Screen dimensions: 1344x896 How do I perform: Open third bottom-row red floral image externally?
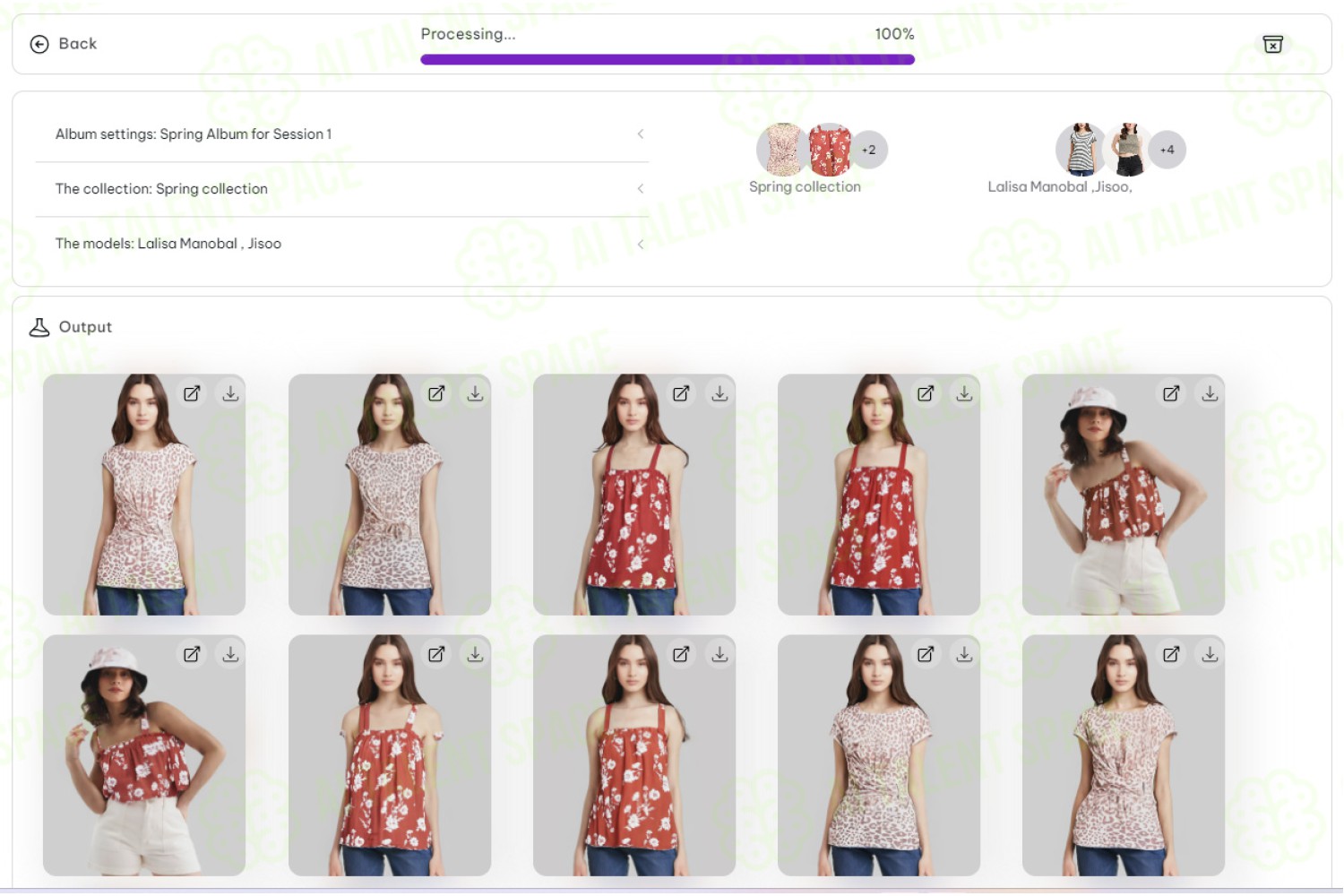click(x=681, y=654)
